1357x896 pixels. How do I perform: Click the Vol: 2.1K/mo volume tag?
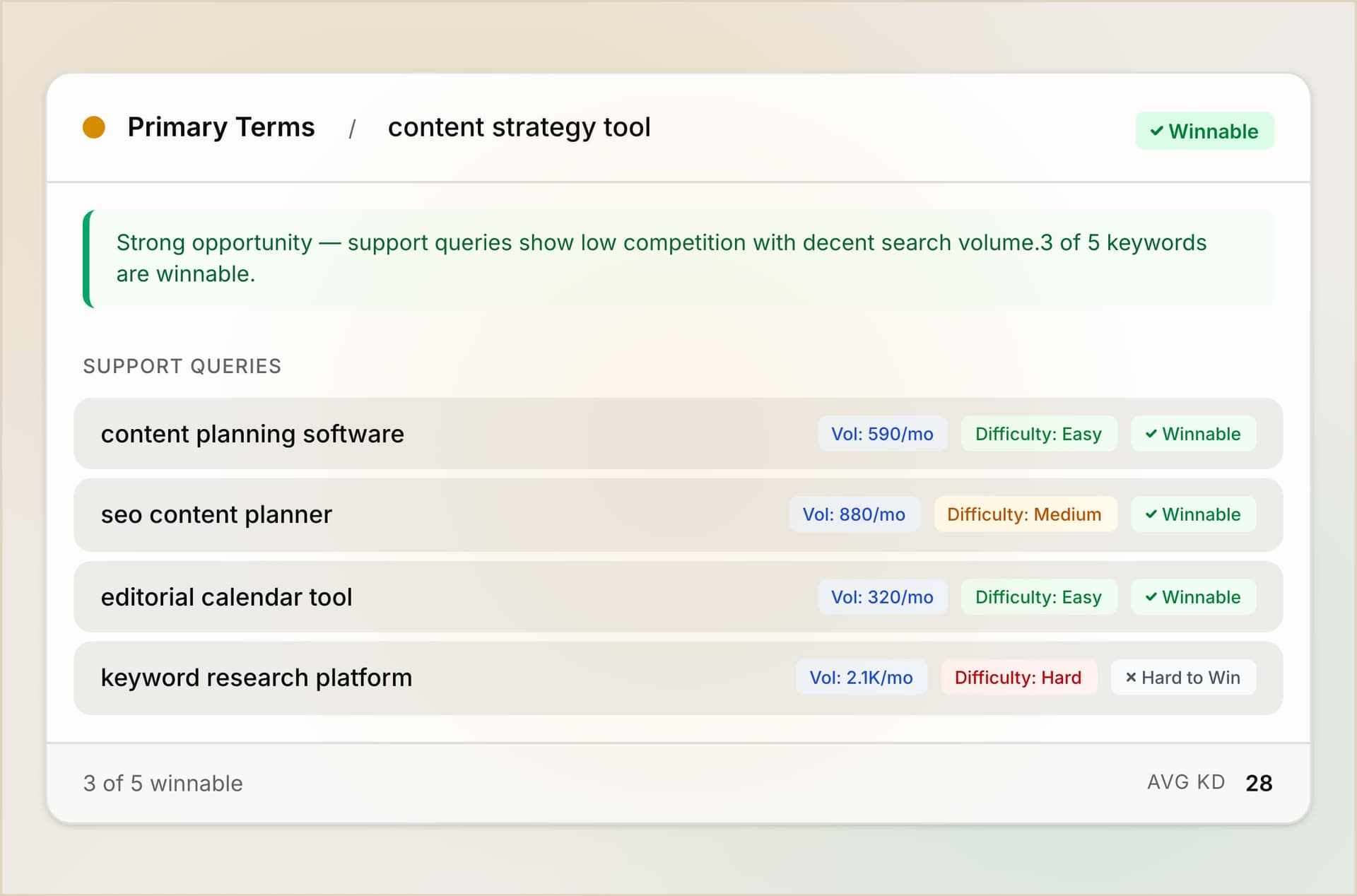(860, 678)
